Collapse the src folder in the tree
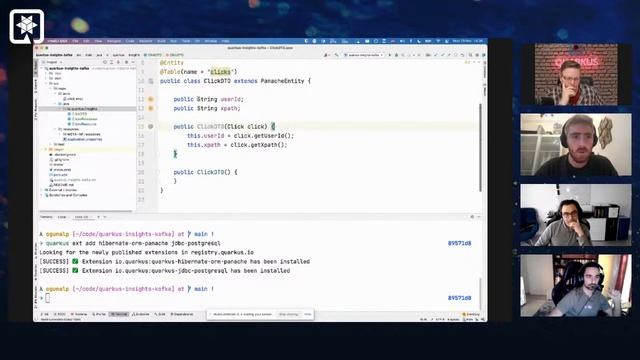Viewport: 640px width, 360px height. tap(46, 83)
